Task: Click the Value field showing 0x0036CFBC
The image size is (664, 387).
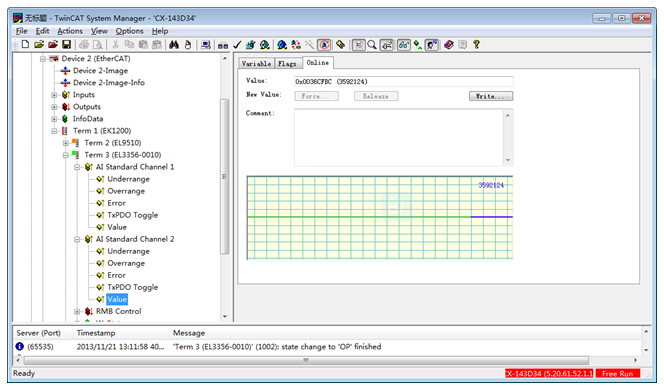Action: (404, 81)
